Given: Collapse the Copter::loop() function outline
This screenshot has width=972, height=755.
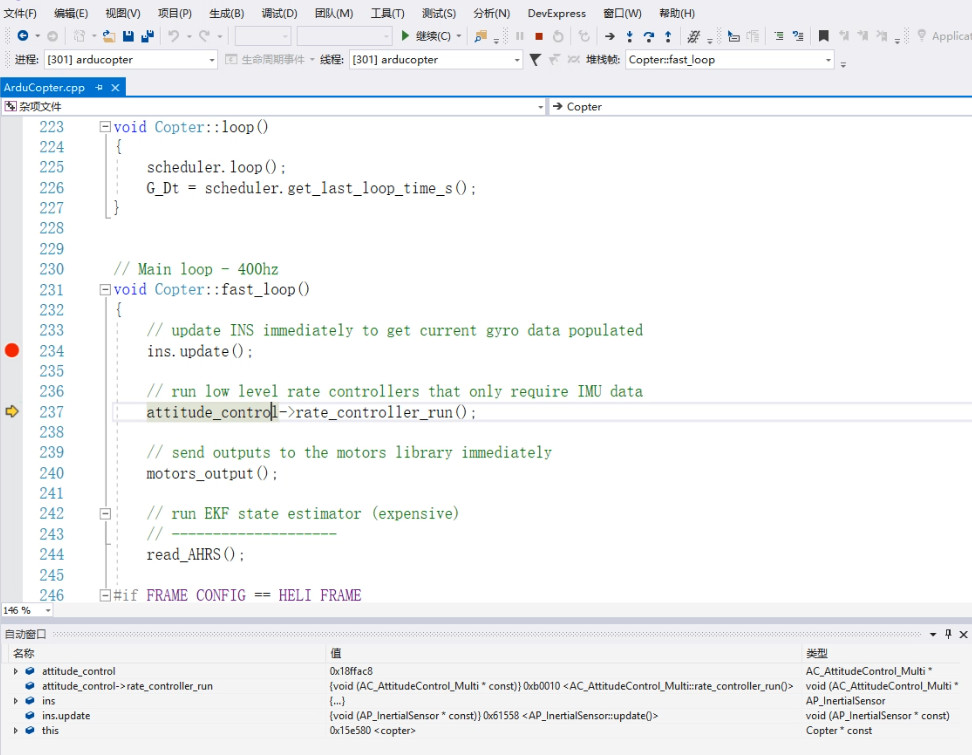Looking at the screenshot, I should 105,126.
